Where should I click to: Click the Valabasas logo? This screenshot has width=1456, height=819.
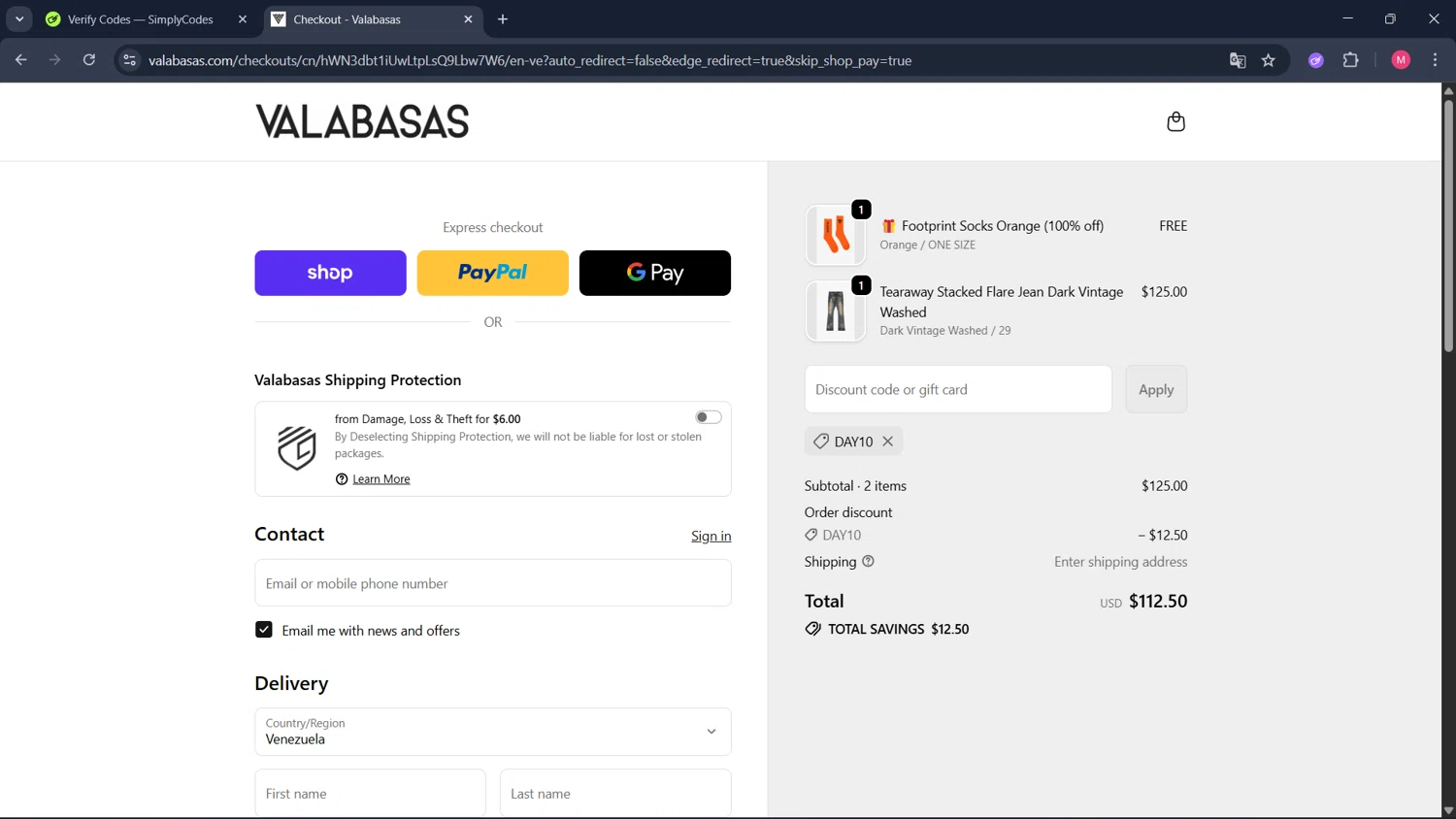point(362,121)
